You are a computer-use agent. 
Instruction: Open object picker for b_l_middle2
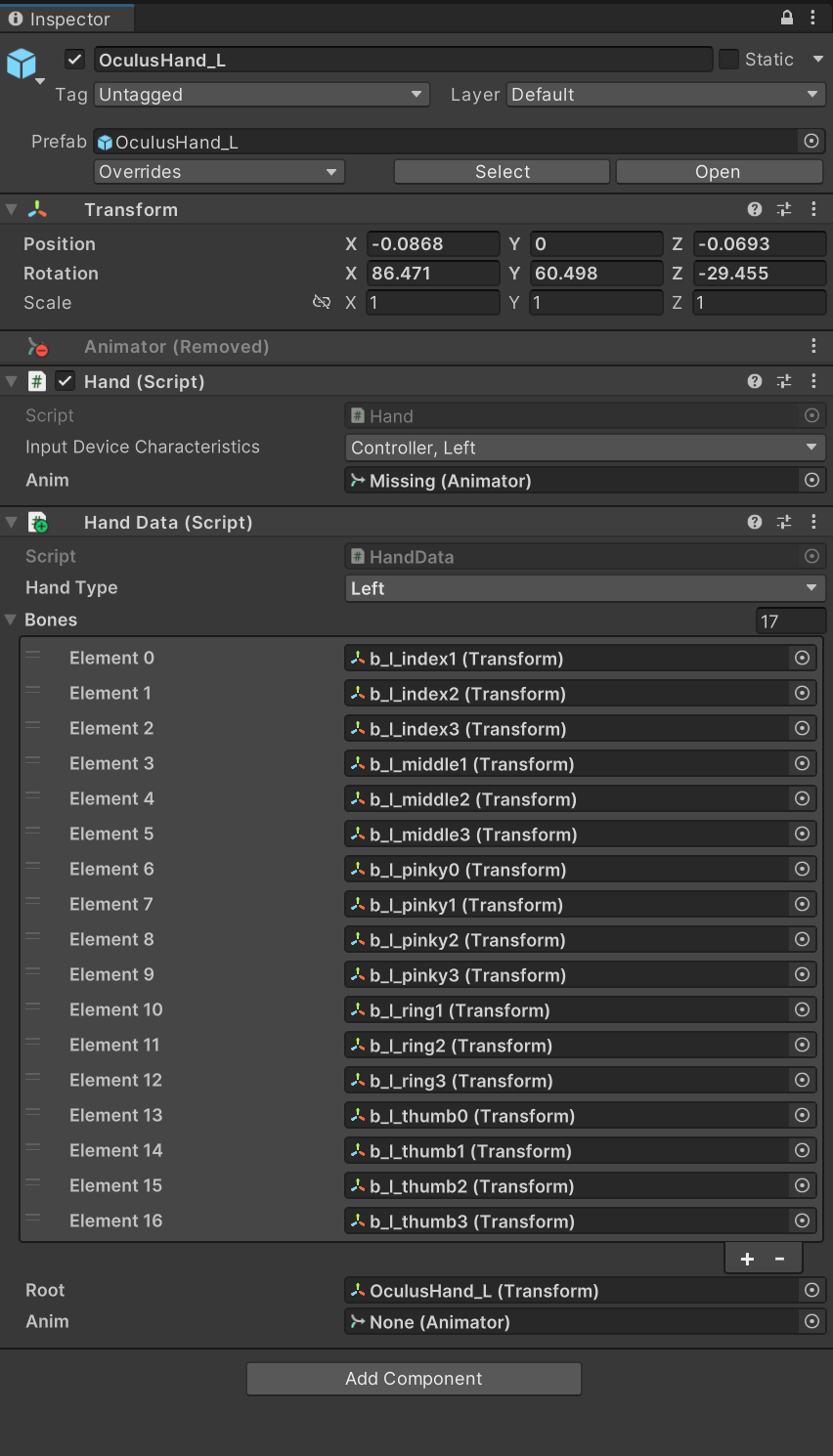click(x=802, y=798)
